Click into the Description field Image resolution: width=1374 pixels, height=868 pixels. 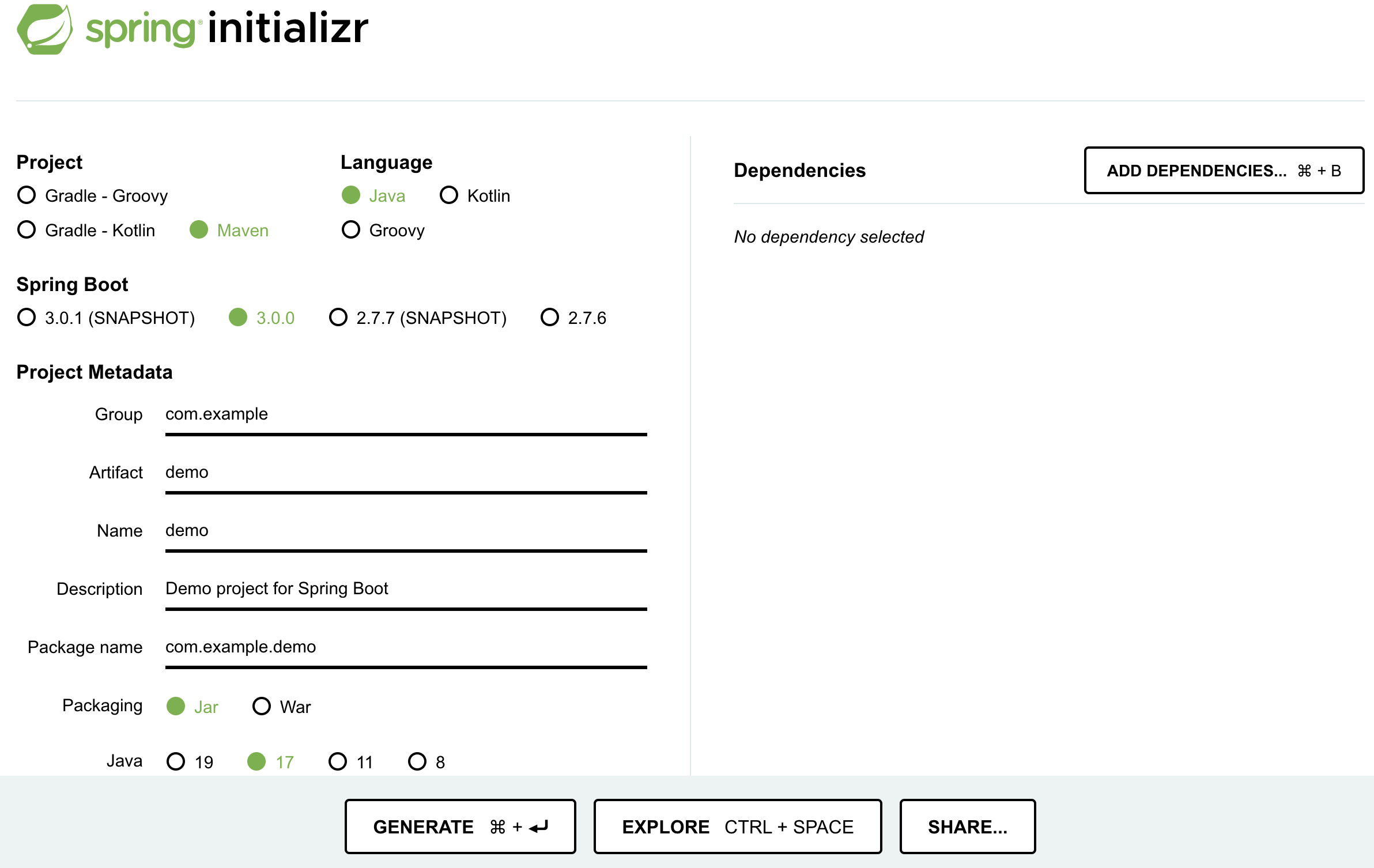406,589
